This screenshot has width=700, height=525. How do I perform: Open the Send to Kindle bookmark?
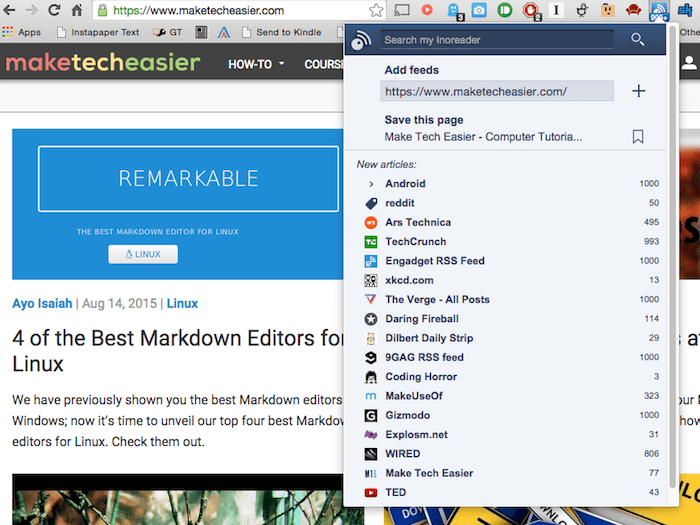[x=281, y=32]
